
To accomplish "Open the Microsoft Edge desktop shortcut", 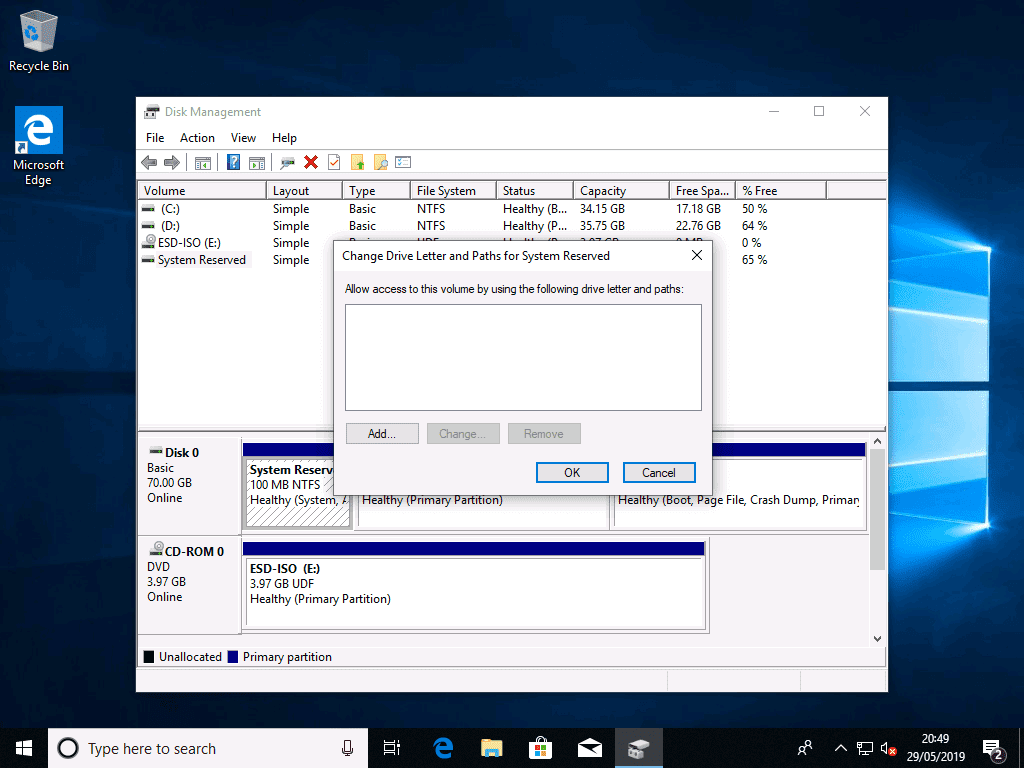I will (x=39, y=146).
